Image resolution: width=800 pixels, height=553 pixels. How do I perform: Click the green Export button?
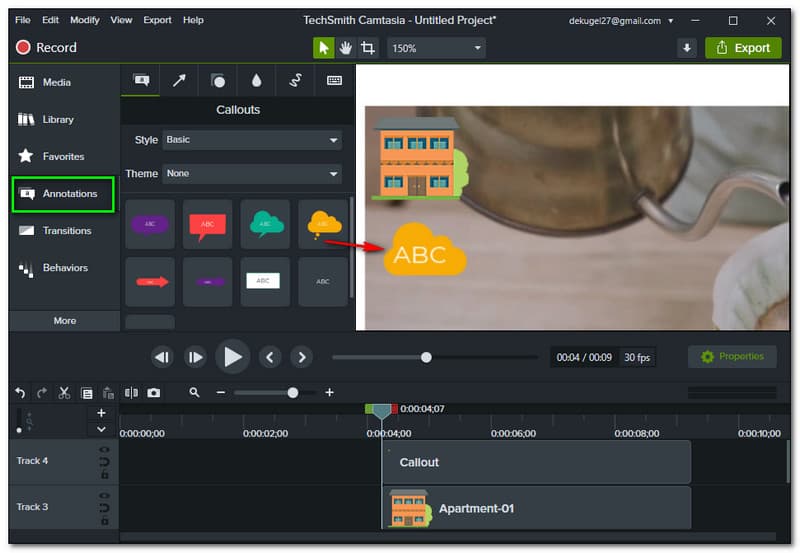point(743,48)
